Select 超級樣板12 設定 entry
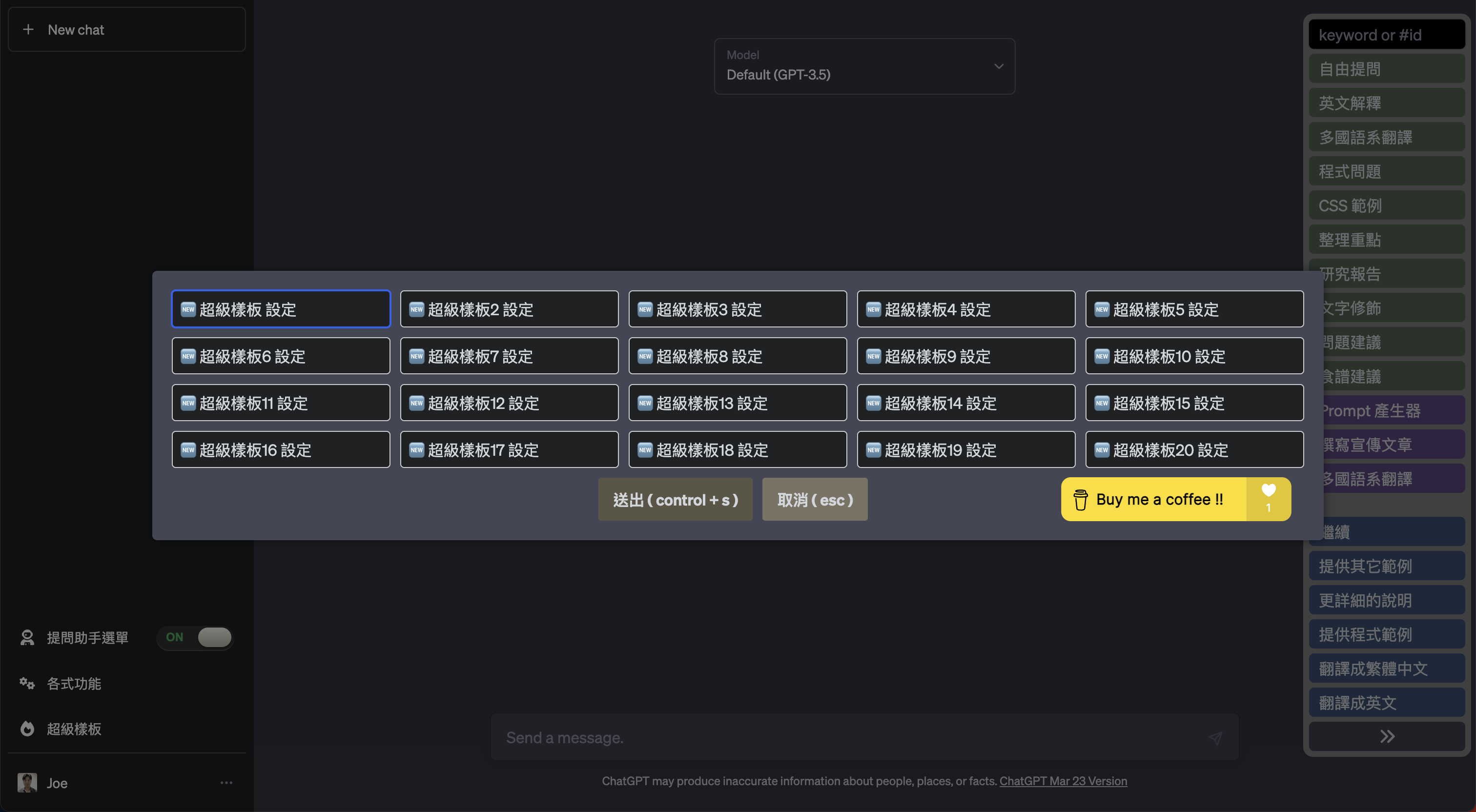This screenshot has height=812, width=1476. 509,403
